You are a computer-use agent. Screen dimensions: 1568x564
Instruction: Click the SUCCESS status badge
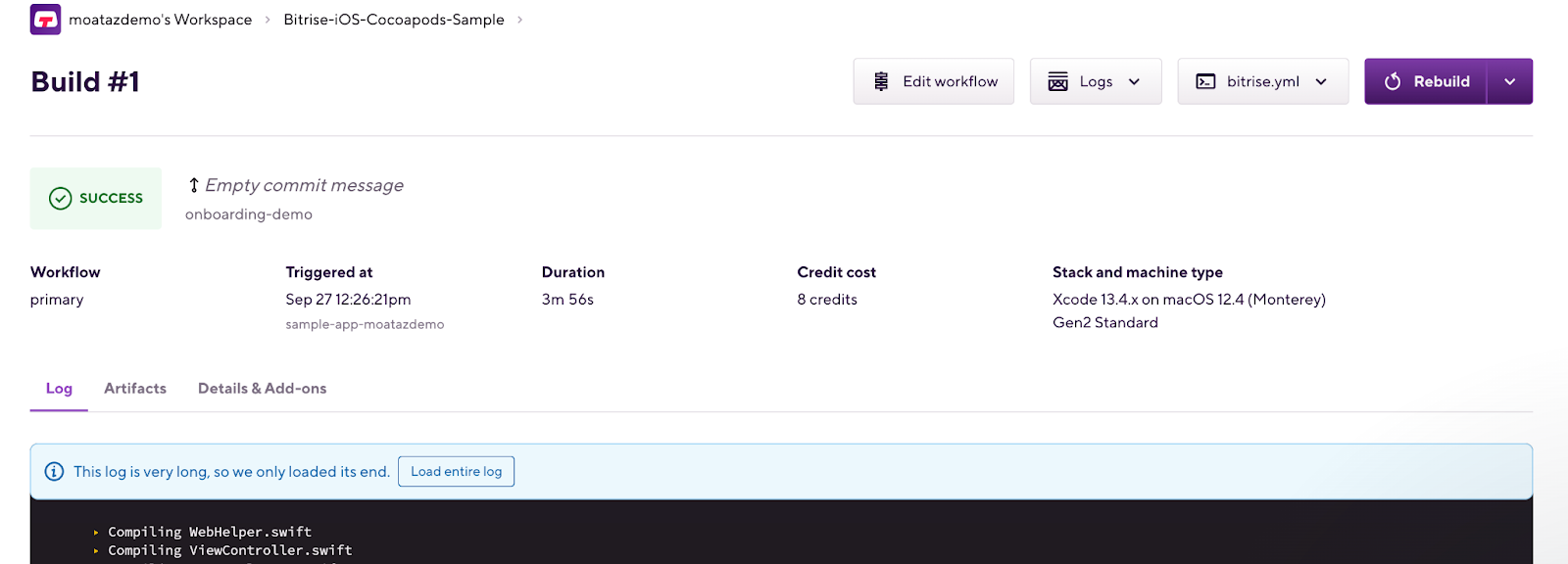pyautogui.click(x=96, y=198)
